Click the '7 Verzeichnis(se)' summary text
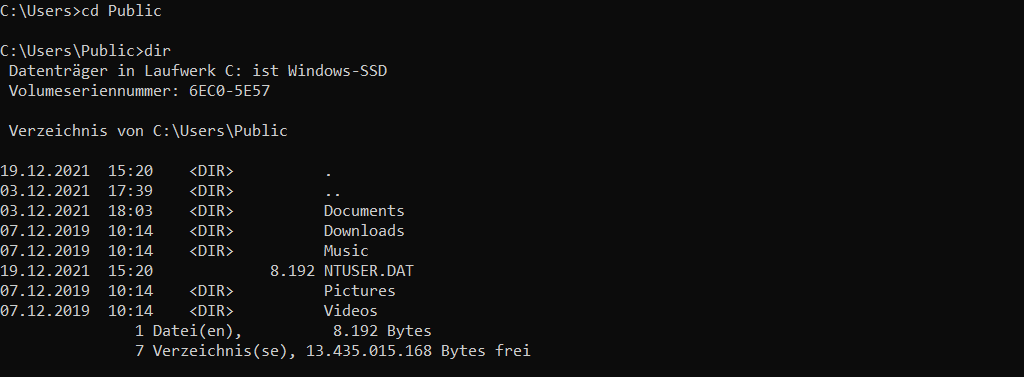The height and width of the screenshot is (377, 1024). point(211,351)
